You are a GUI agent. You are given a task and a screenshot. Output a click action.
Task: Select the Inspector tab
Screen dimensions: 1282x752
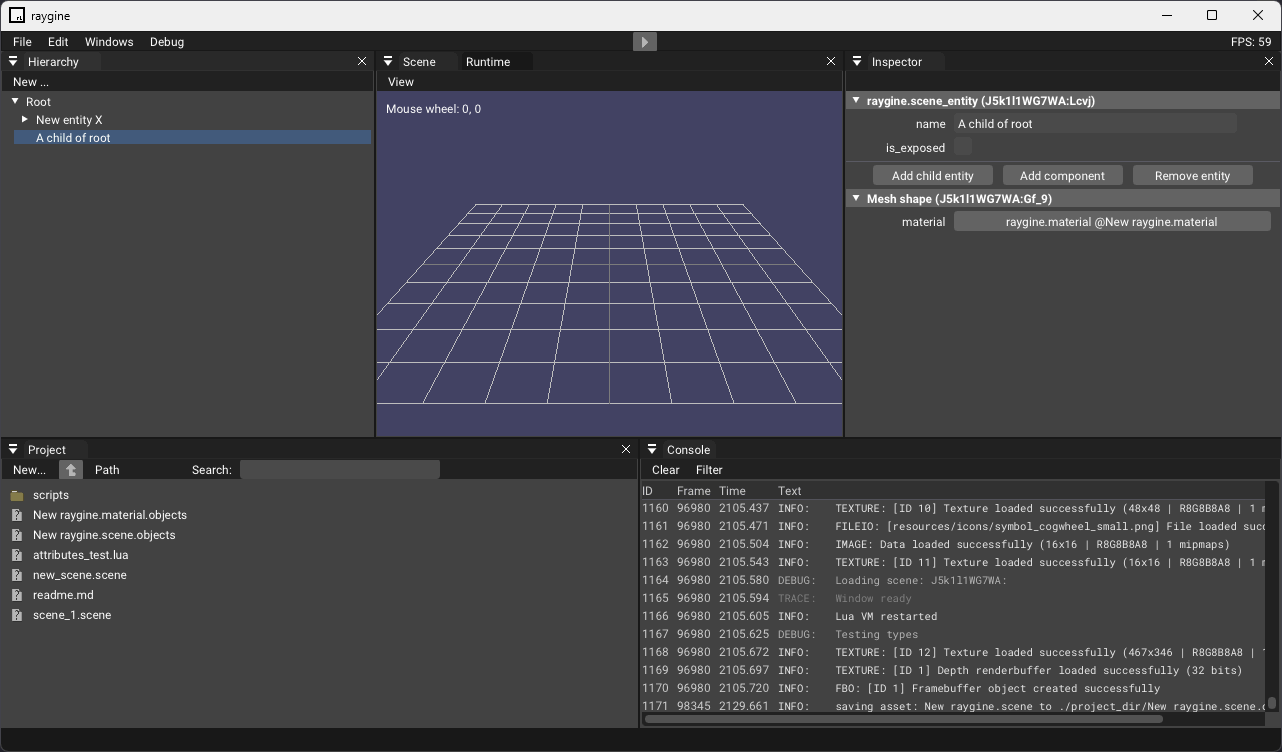click(897, 62)
